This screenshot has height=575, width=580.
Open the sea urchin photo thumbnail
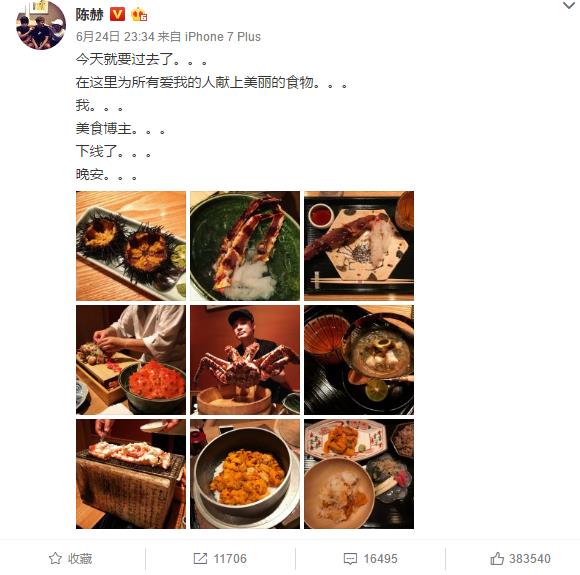pos(131,246)
